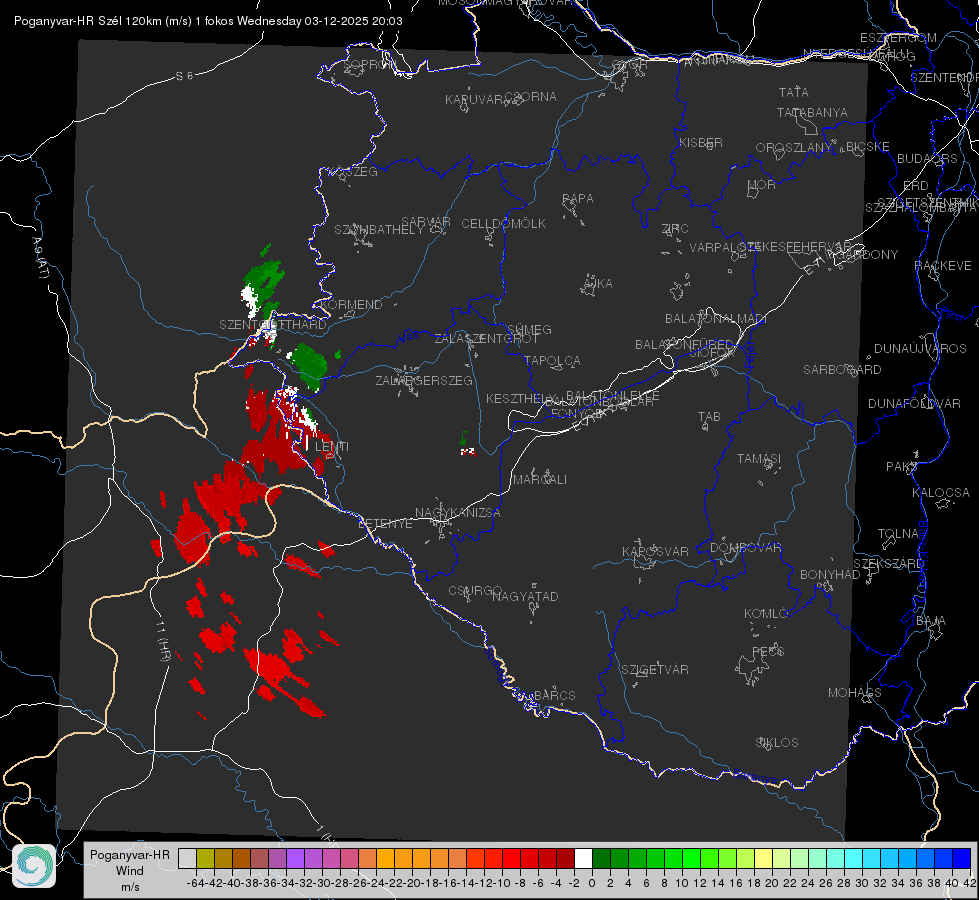This screenshot has height=900, width=979.
Task: Select the NAGYKANIZSA city label
Action: [x=458, y=512]
